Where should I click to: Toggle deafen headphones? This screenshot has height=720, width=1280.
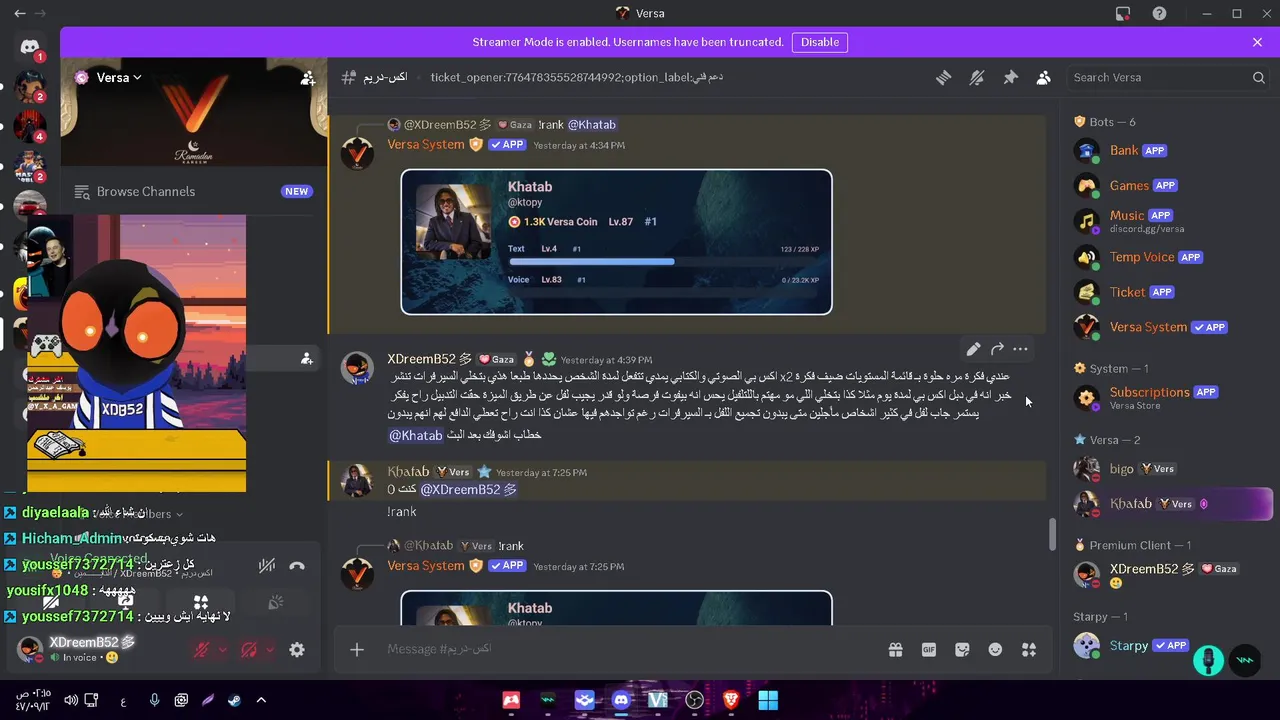[x=249, y=649]
